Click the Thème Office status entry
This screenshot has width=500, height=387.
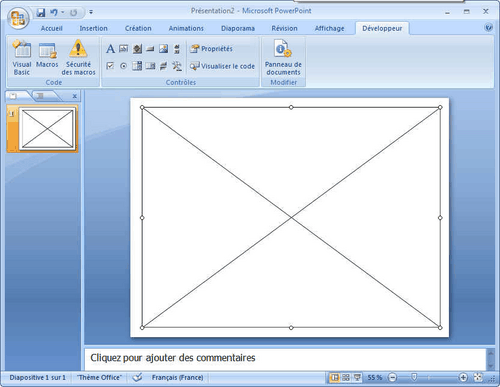click(99, 378)
